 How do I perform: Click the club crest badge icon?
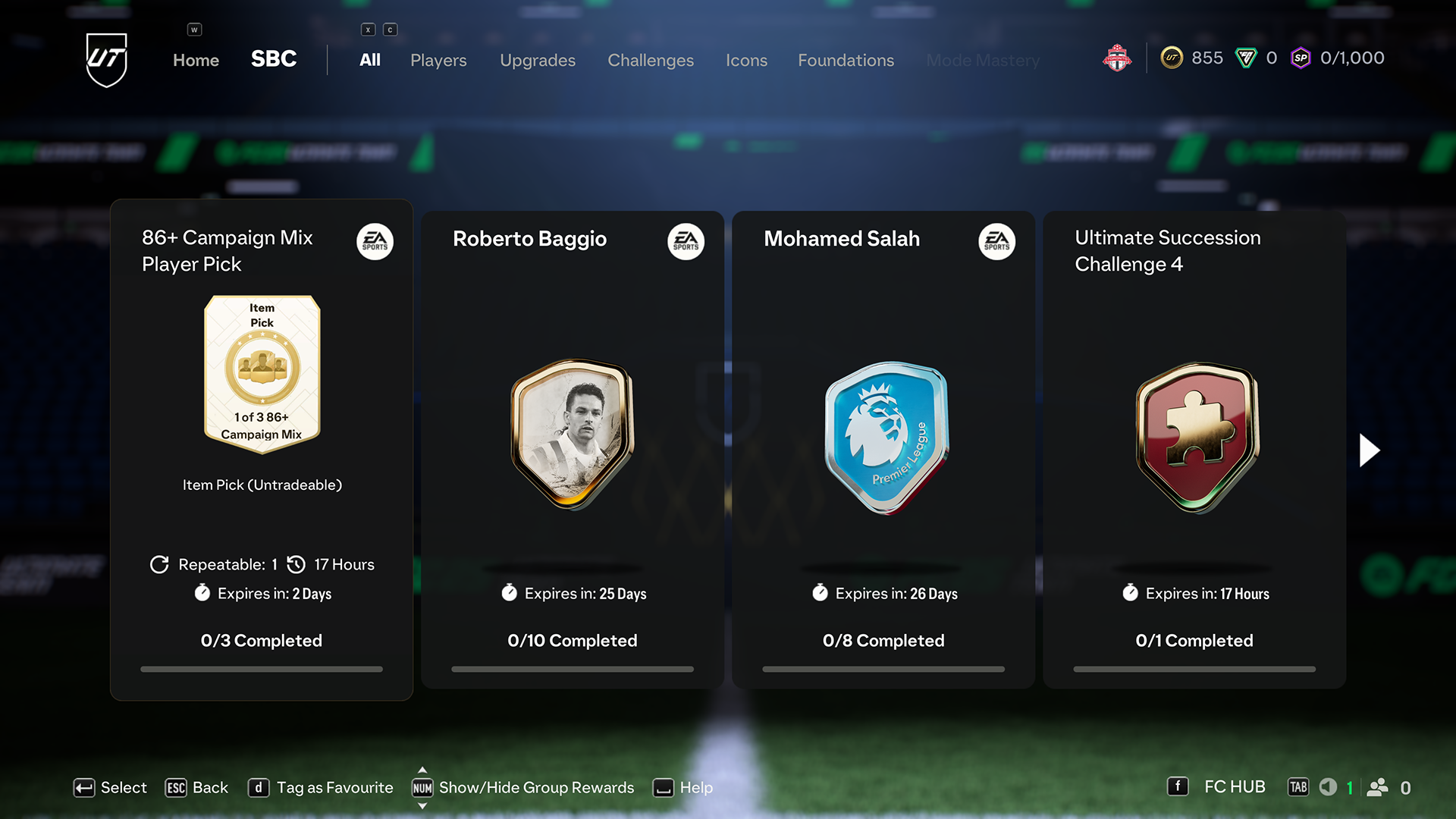point(1117,58)
